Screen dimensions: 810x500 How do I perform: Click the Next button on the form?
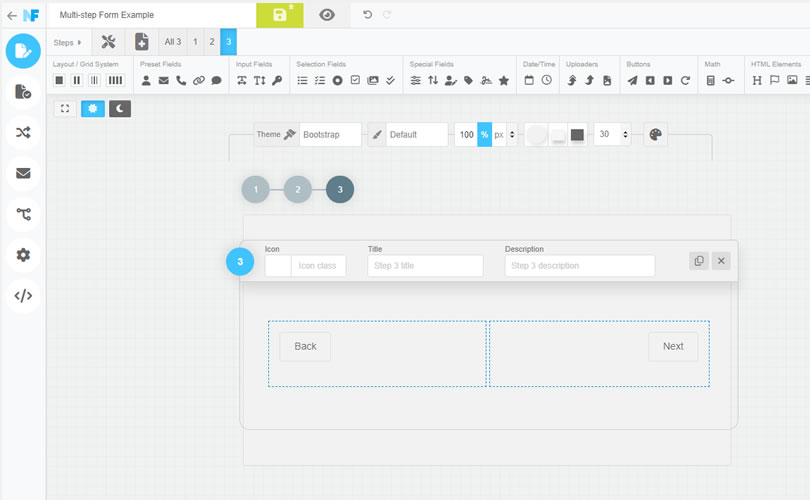673,346
